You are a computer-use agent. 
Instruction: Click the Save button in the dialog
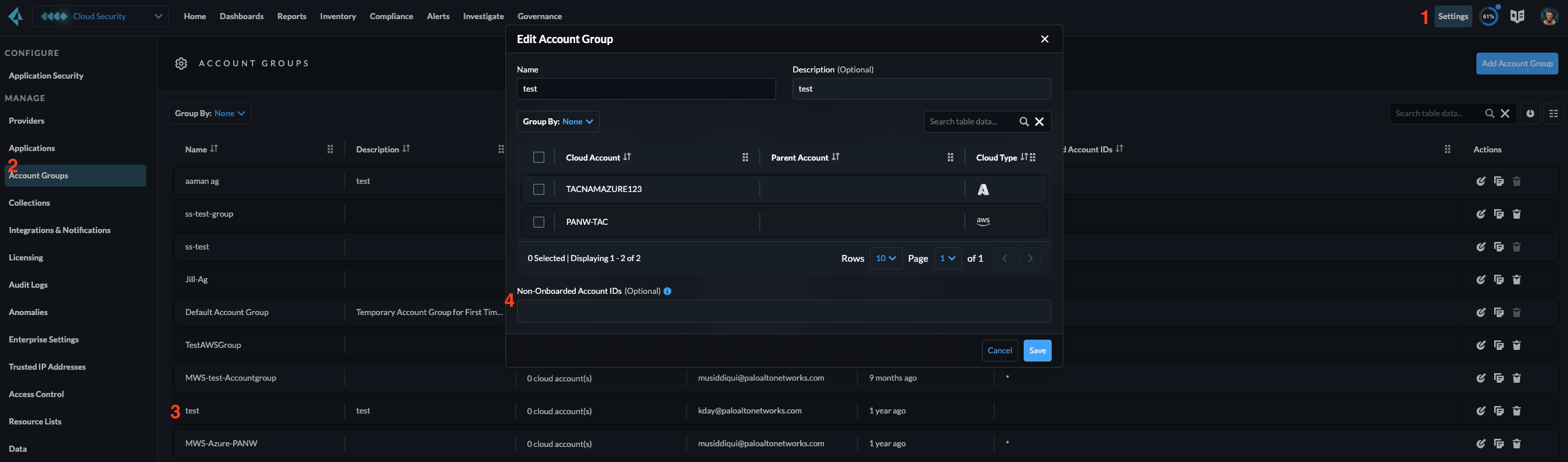click(x=1037, y=351)
